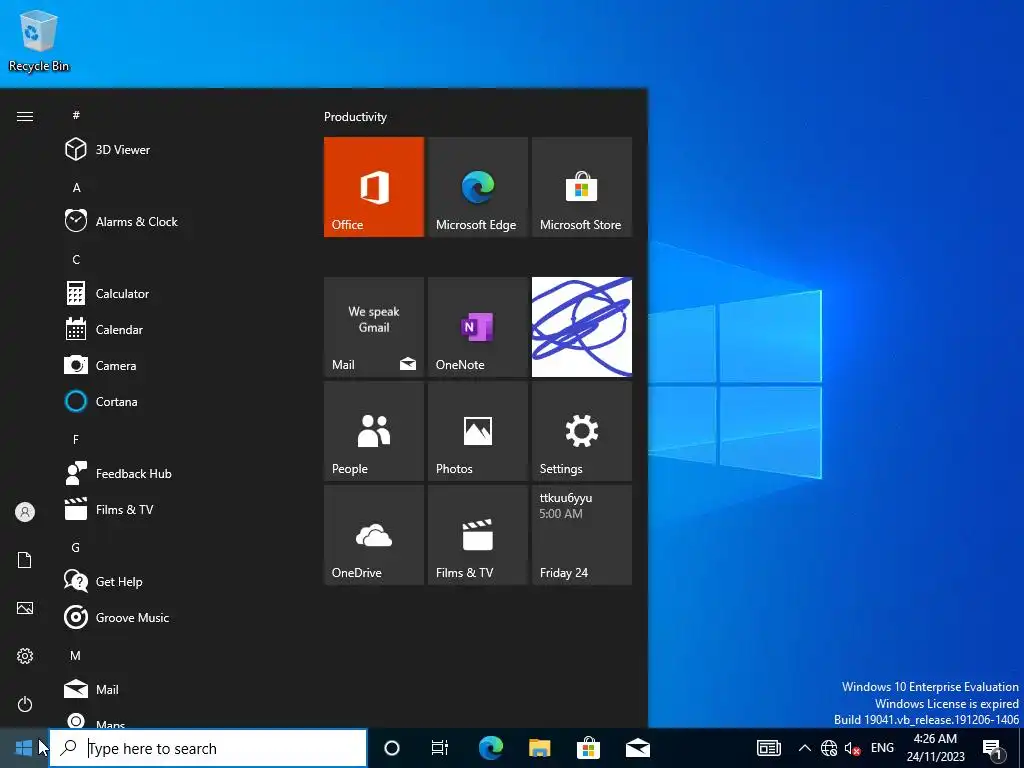Switch input language via ENG indicator

tap(882, 748)
